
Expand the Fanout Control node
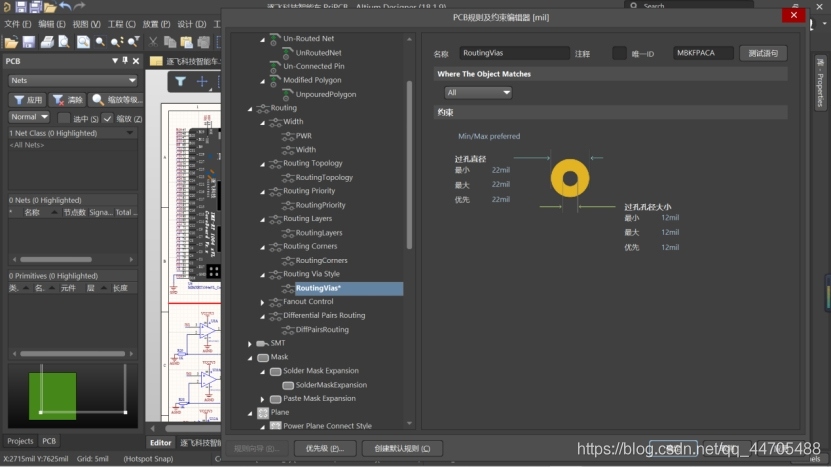click(262, 302)
